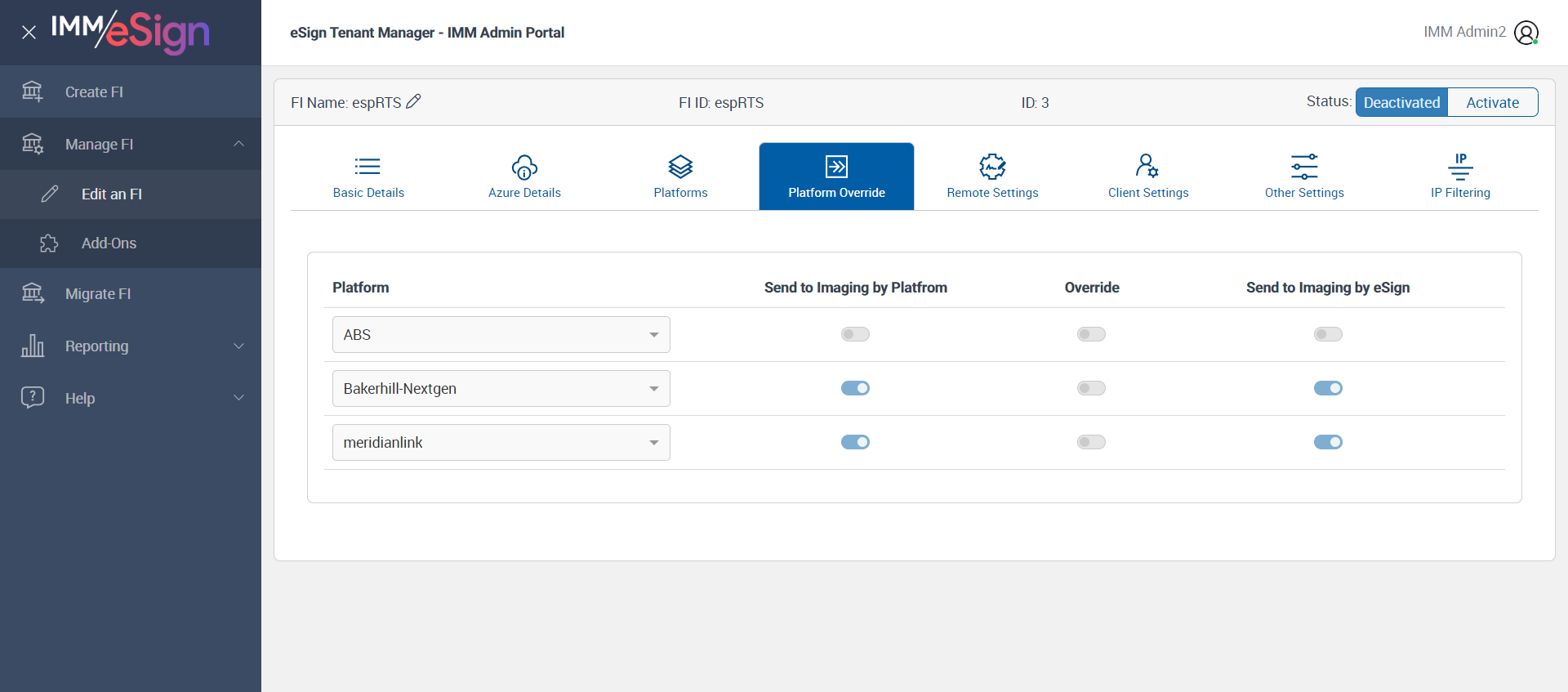Image resolution: width=1568 pixels, height=692 pixels.
Task: Open Other Settings sliders icon
Action: (x=1304, y=167)
